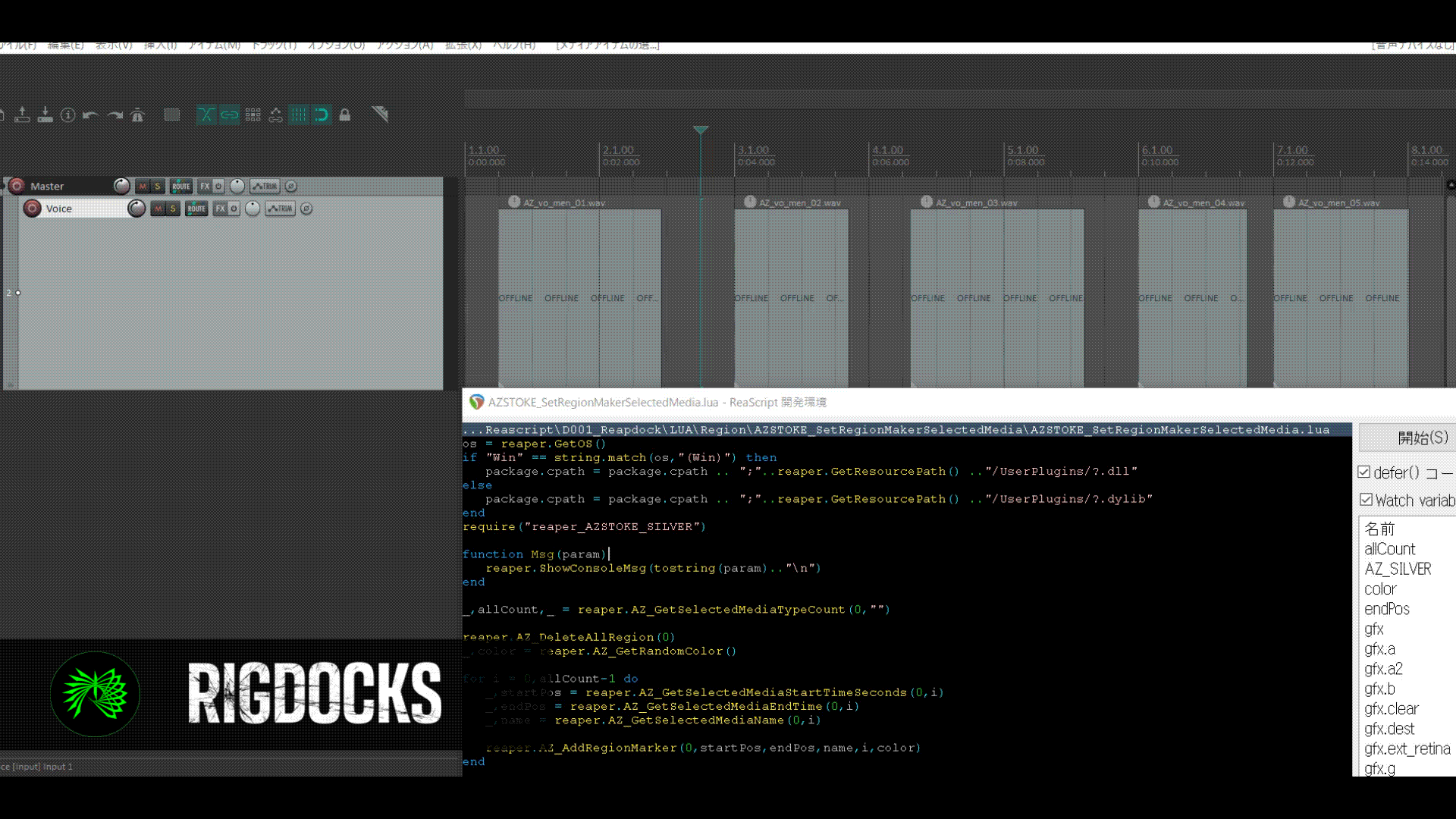This screenshot has width=1456, height=819.
Task: Click 'allCount' in variable watch list
Action: point(1390,549)
